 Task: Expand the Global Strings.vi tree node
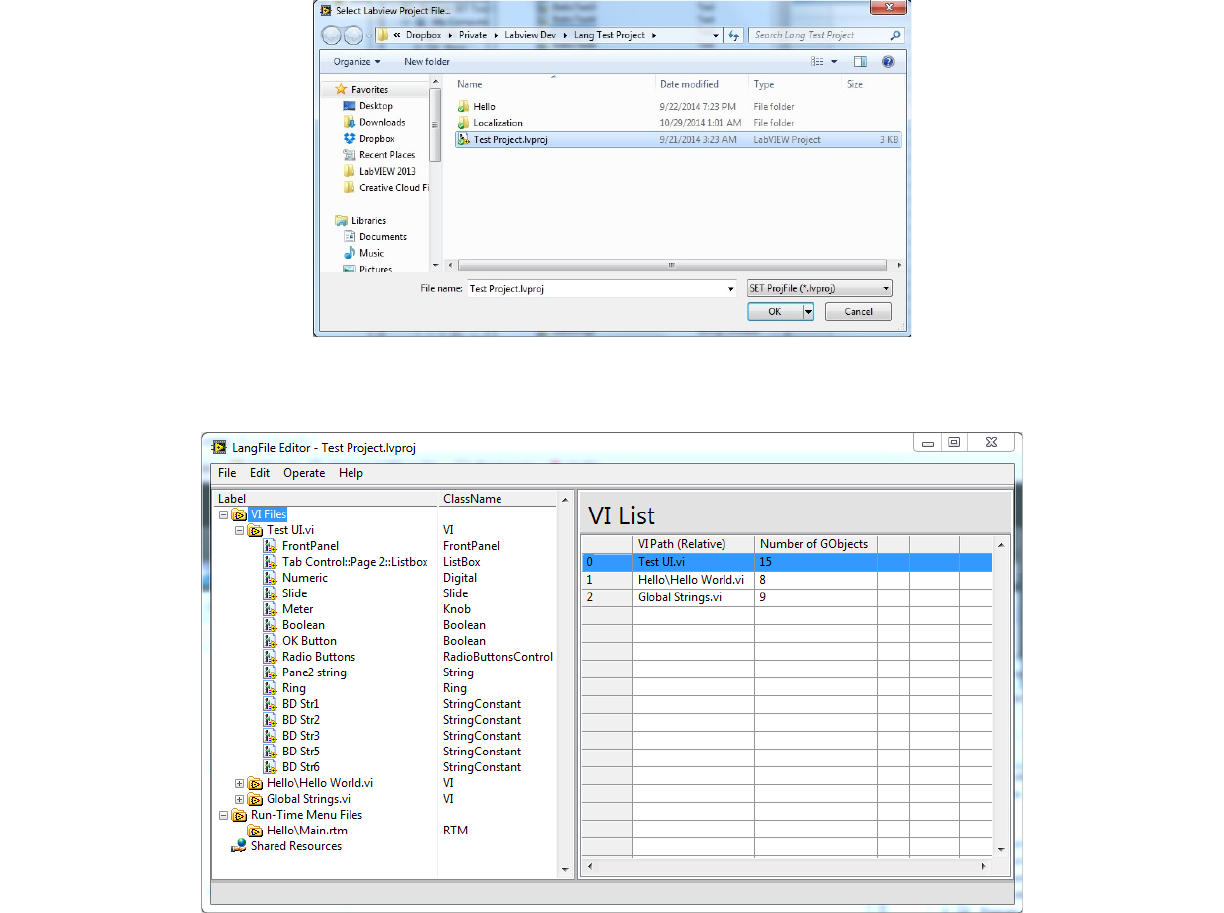click(x=239, y=799)
